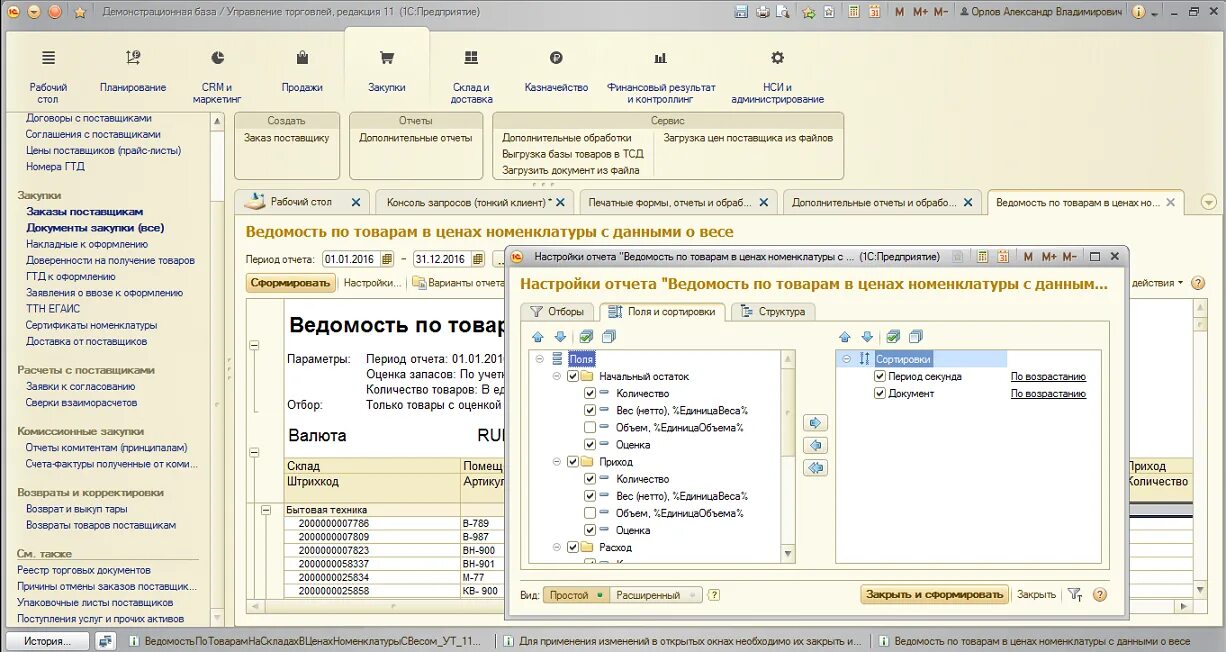Open date picker for 31.12.2016 field
The height and width of the screenshot is (652, 1226).
click(478, 259)
